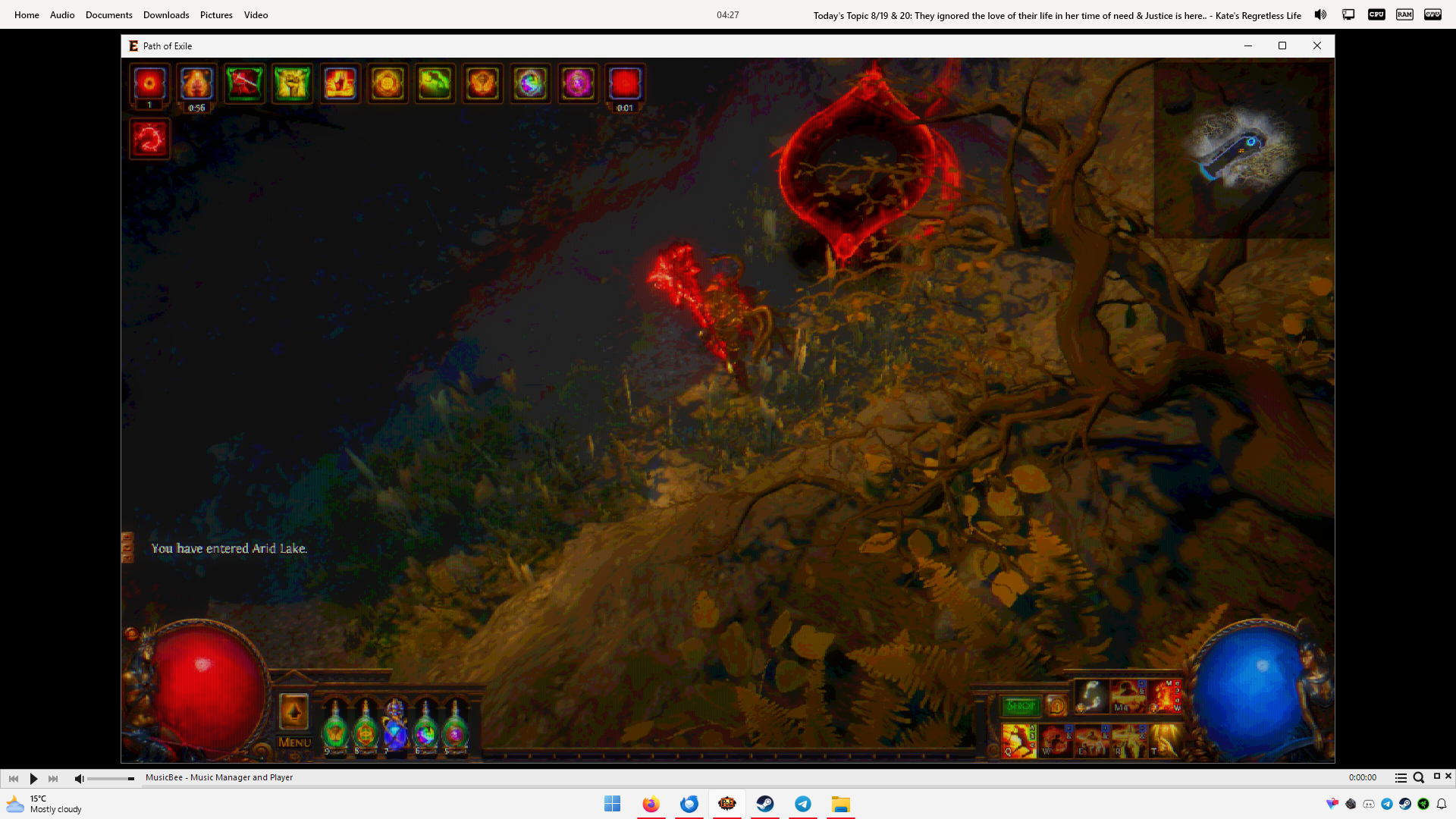Open Telegram from the taskbar

point(802,804)
